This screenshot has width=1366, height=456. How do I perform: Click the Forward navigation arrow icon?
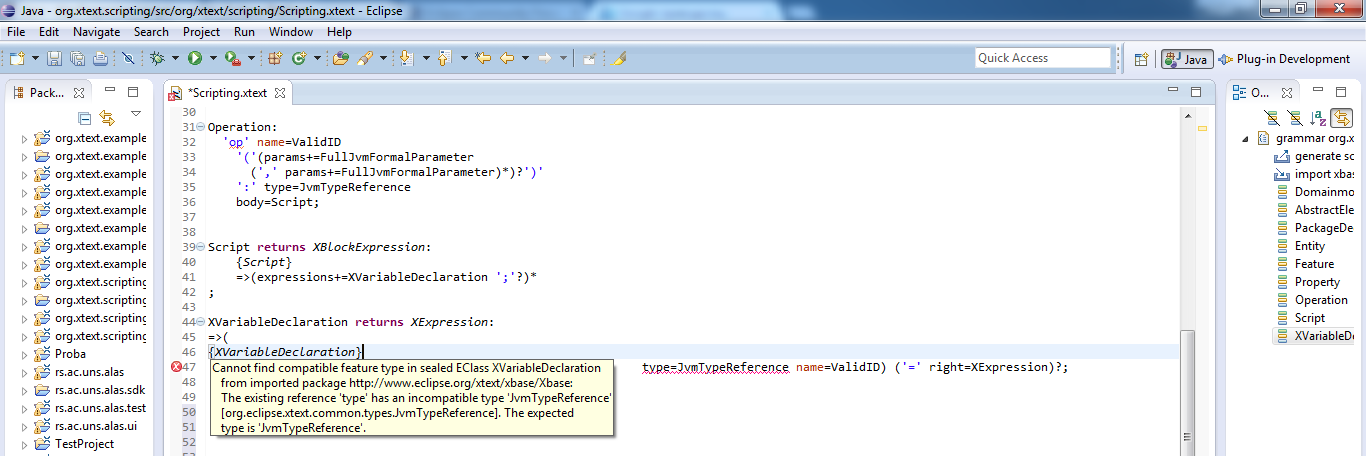pos(545,59)
